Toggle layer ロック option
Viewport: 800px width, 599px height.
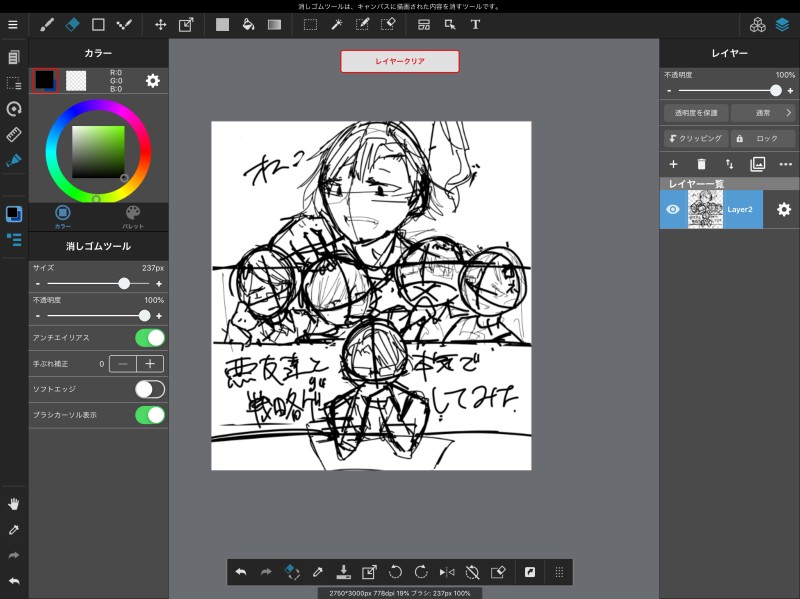tap(763, 138)
